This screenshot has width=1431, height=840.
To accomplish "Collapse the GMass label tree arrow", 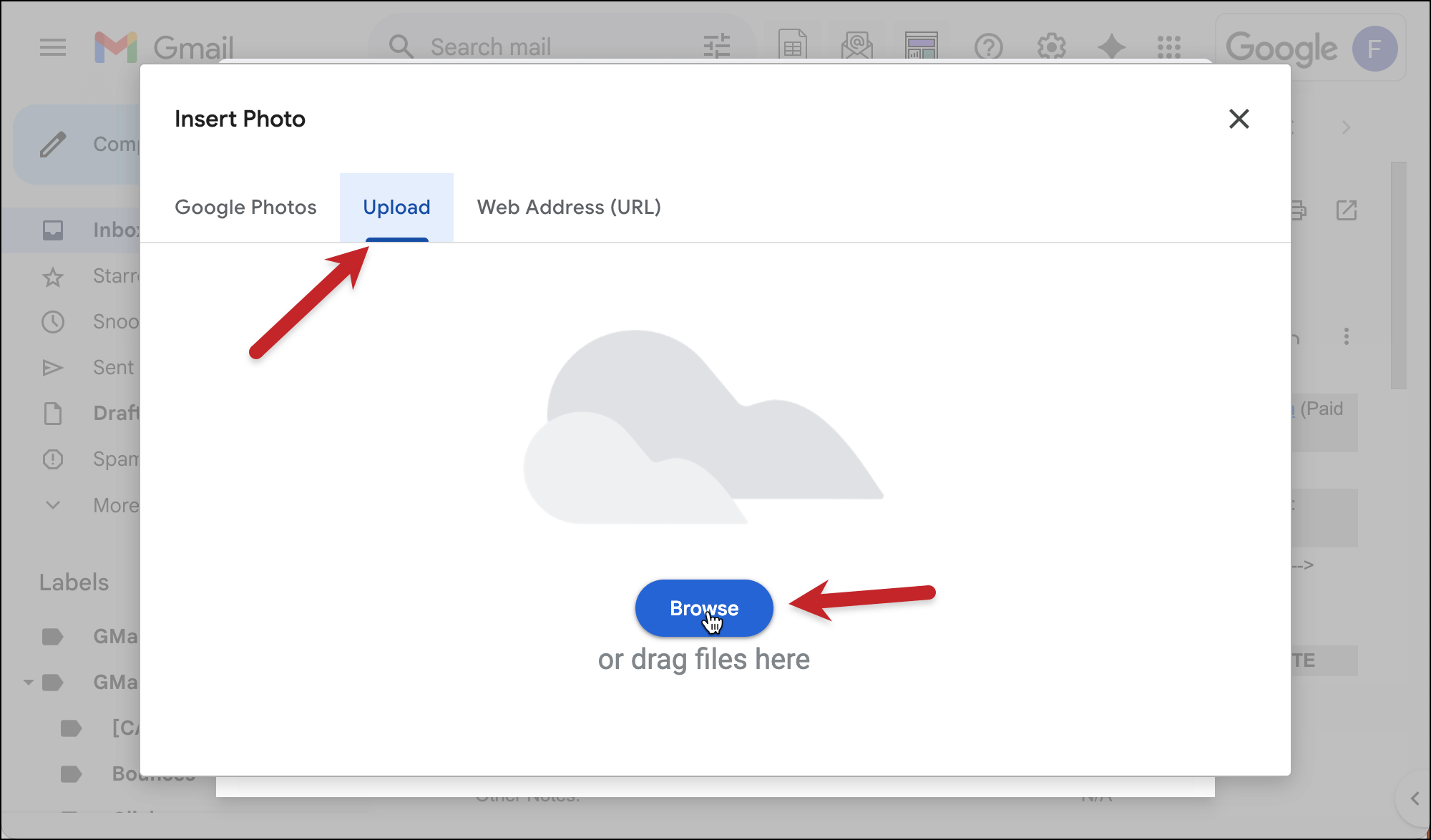I will click(x=28, y=683).
